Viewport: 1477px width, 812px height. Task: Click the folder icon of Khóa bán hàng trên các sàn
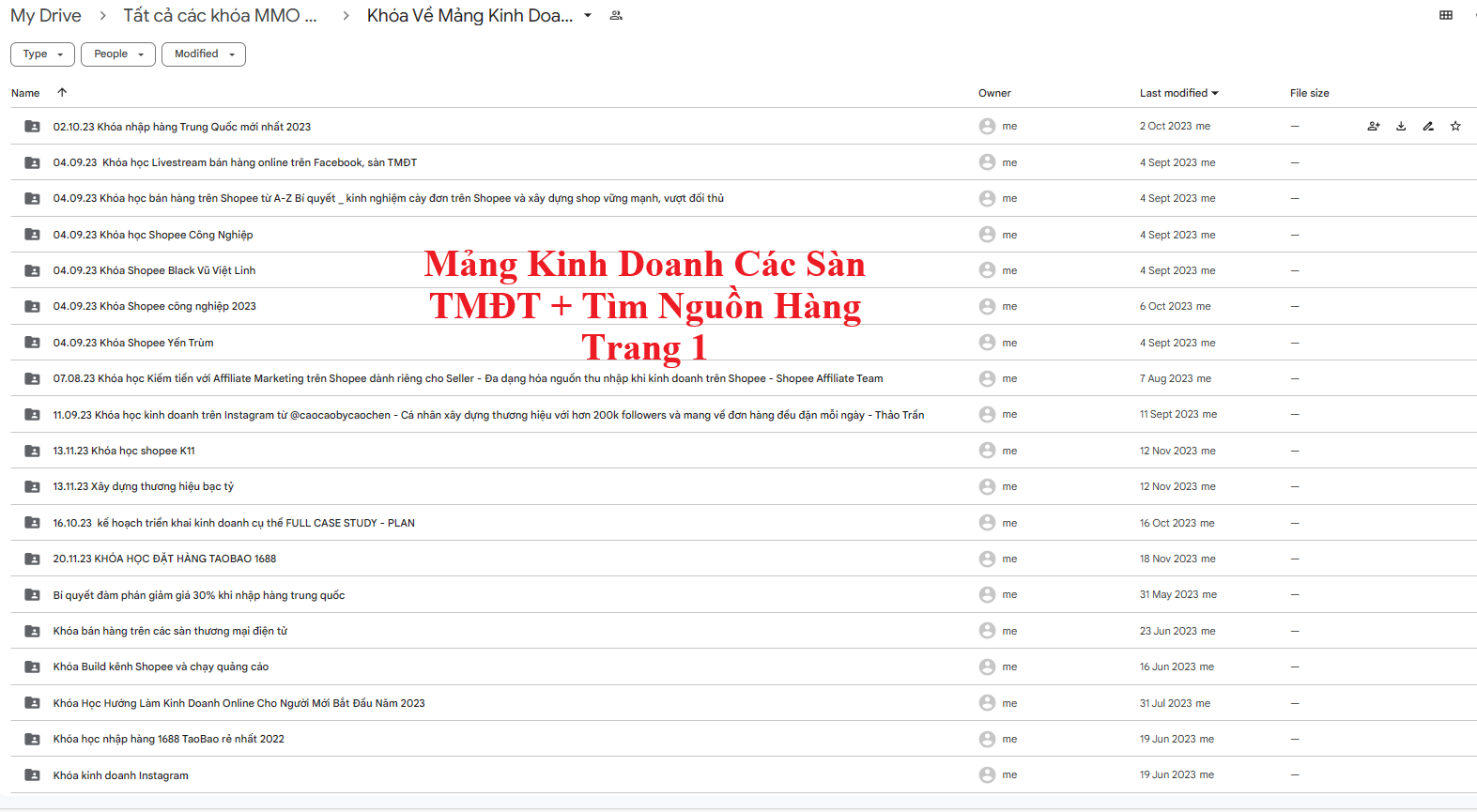[32, 631]
